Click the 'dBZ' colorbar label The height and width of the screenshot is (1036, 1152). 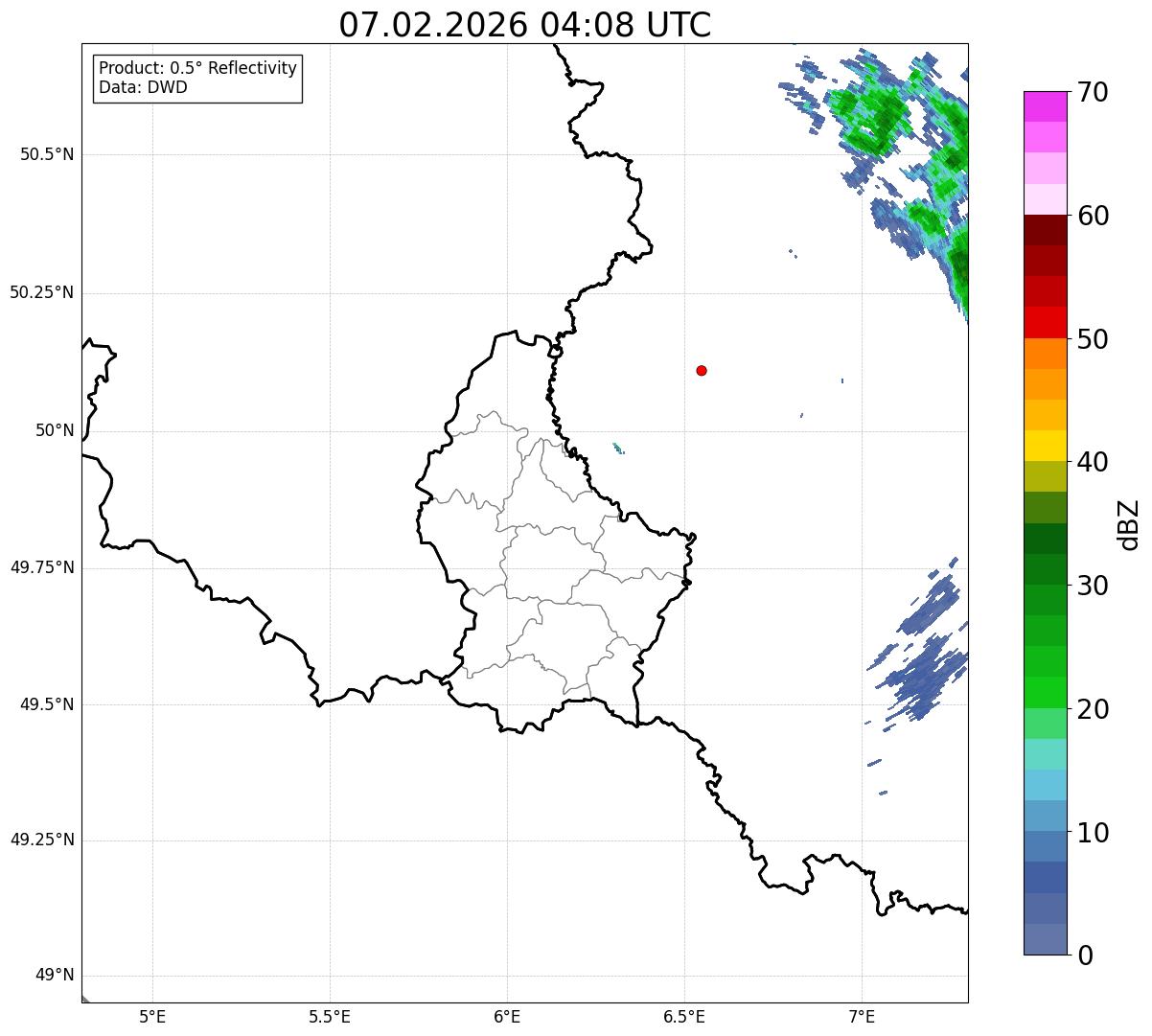click(x=1129, y=523)
